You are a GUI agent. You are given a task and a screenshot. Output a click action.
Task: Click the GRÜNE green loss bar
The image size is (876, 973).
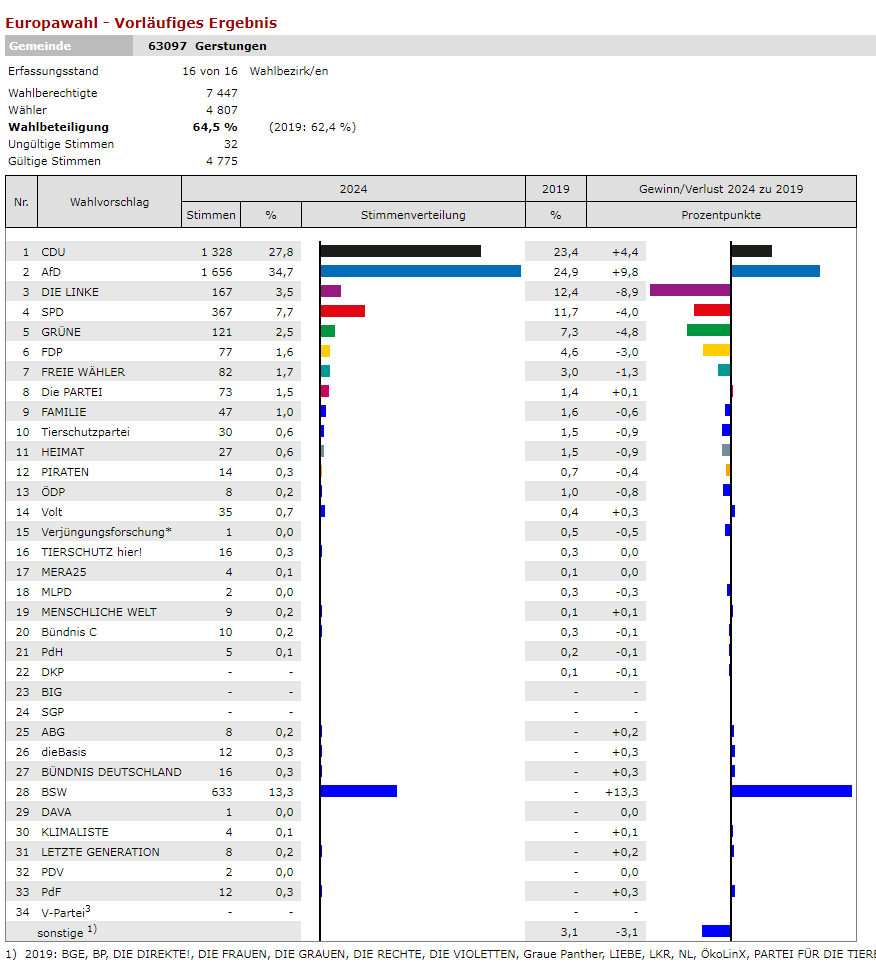[708, 331]
